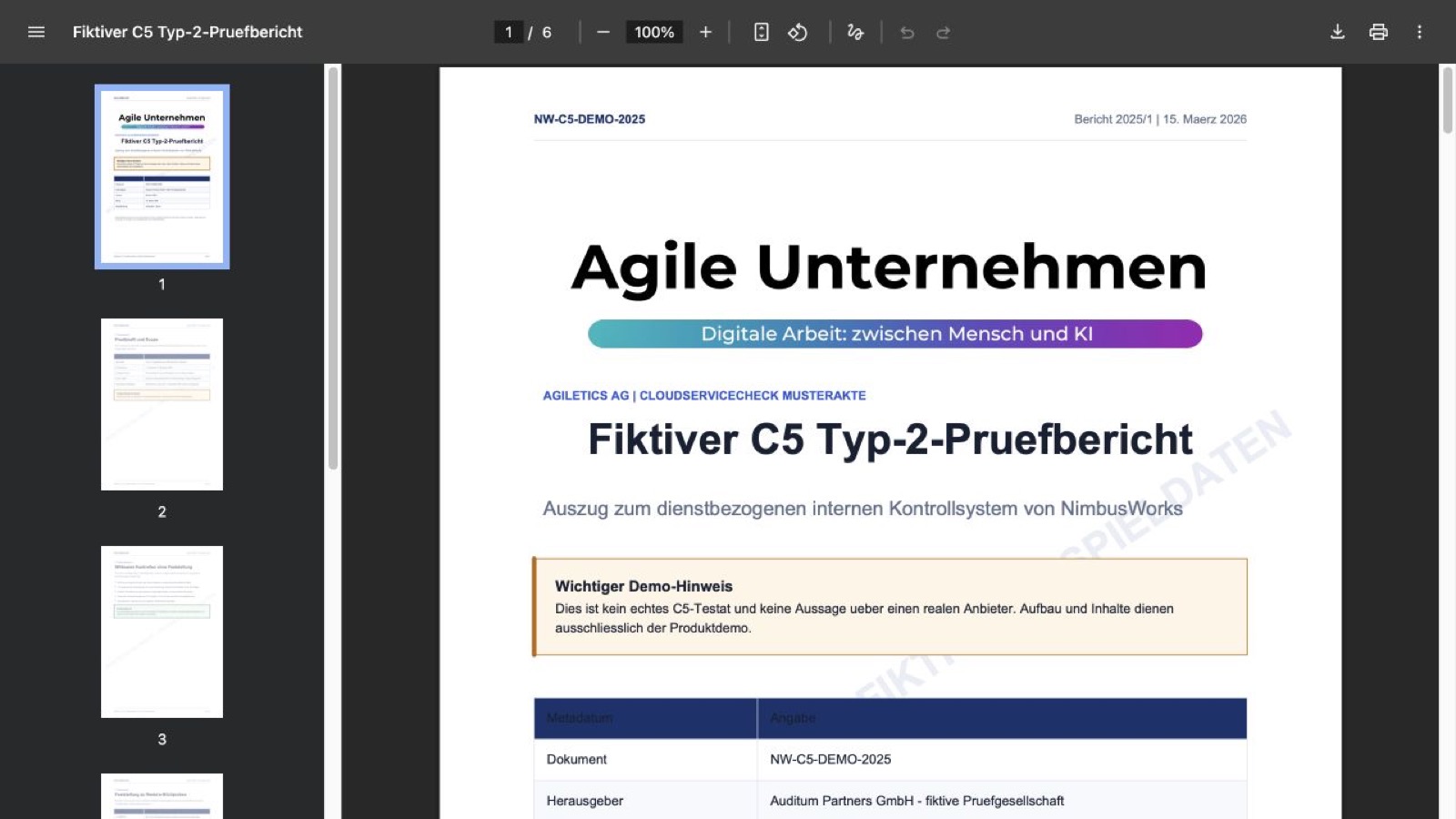Click 'AGILETICS AG | CLOUDSERVICECHECK MUSTERAKTE' text
The image size is (1456, 819).
704,396
